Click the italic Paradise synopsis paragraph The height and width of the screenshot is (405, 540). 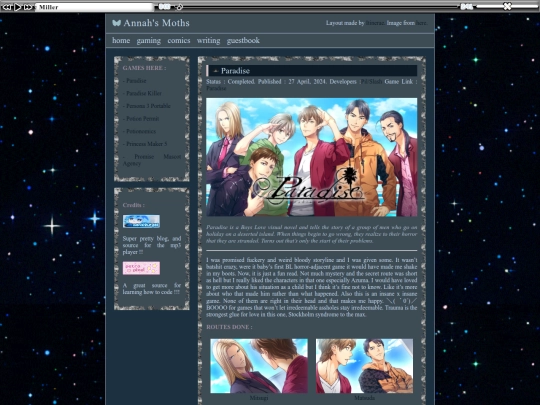312,234
